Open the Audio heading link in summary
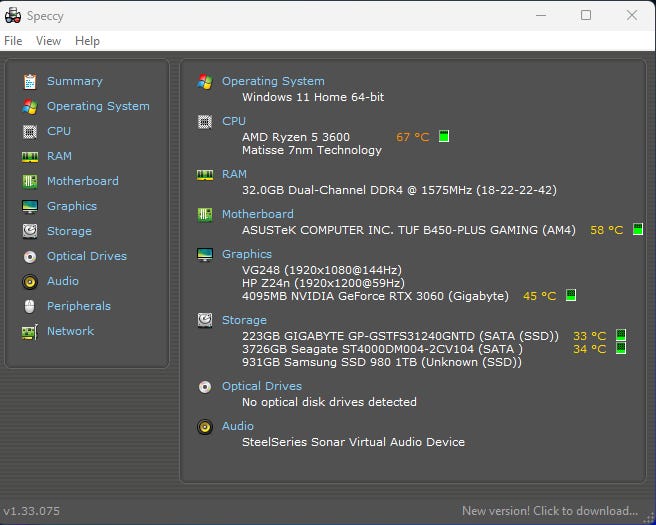This screenshot has height=525, width=656. click(x=237, y=426)
